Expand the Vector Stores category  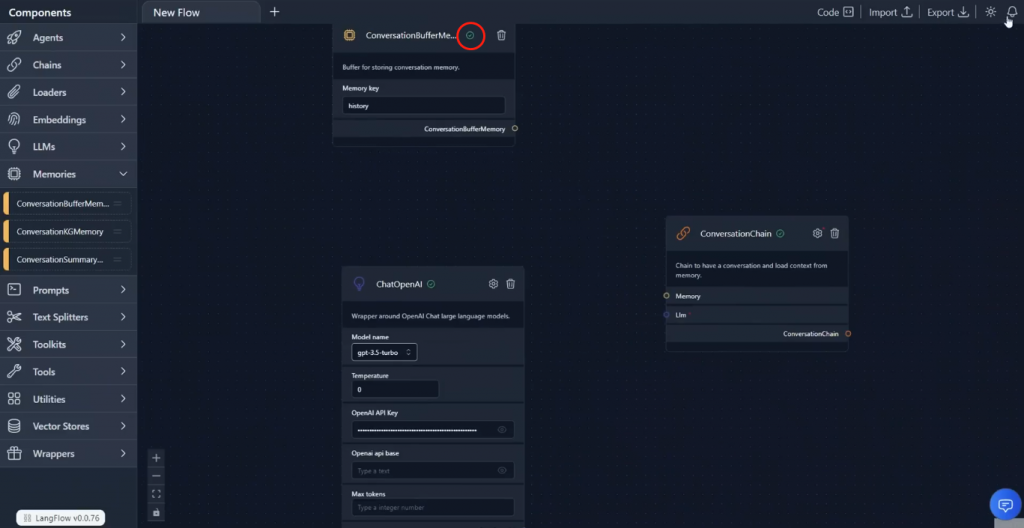123,426
